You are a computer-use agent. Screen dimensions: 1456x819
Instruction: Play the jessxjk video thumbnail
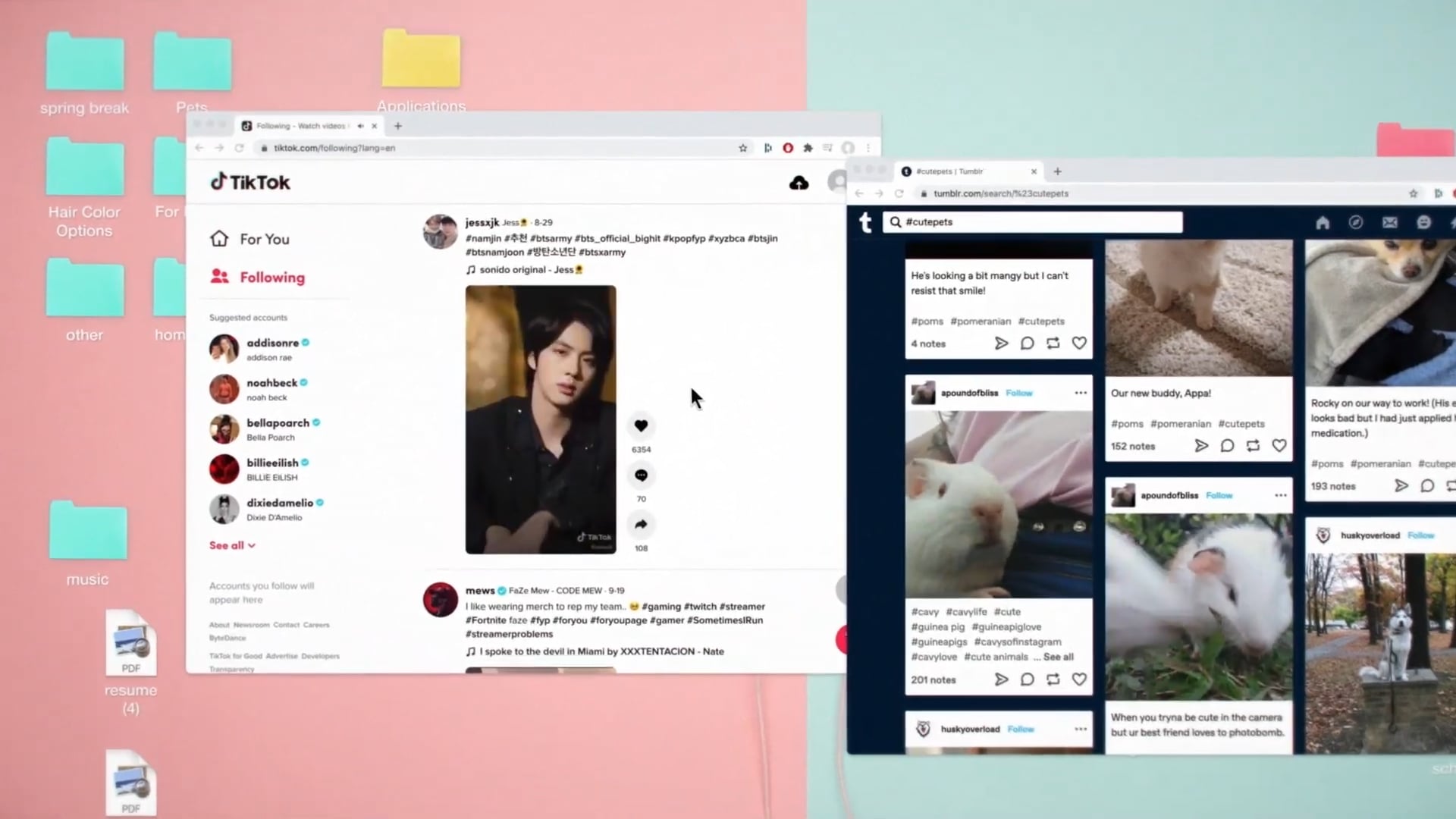click(541, 419)
